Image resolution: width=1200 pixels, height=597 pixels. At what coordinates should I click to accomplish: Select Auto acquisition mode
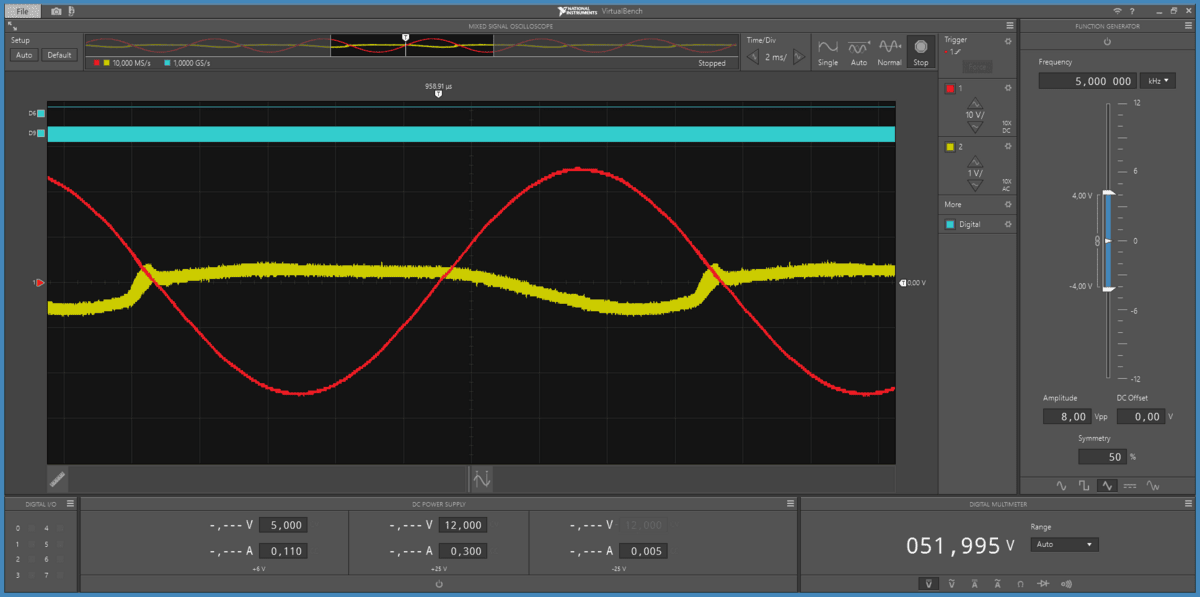(858, 52)
